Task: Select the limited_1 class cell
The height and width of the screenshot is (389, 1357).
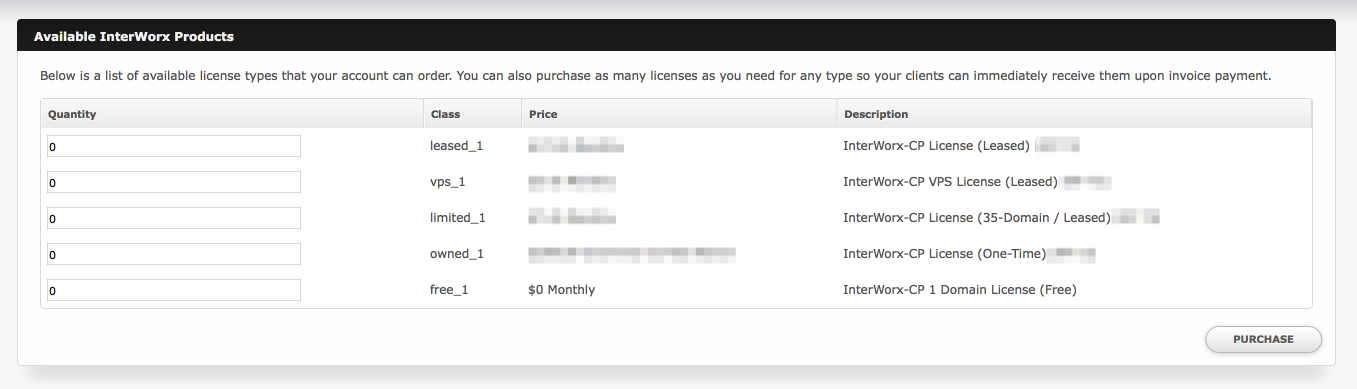Action: 458,218
